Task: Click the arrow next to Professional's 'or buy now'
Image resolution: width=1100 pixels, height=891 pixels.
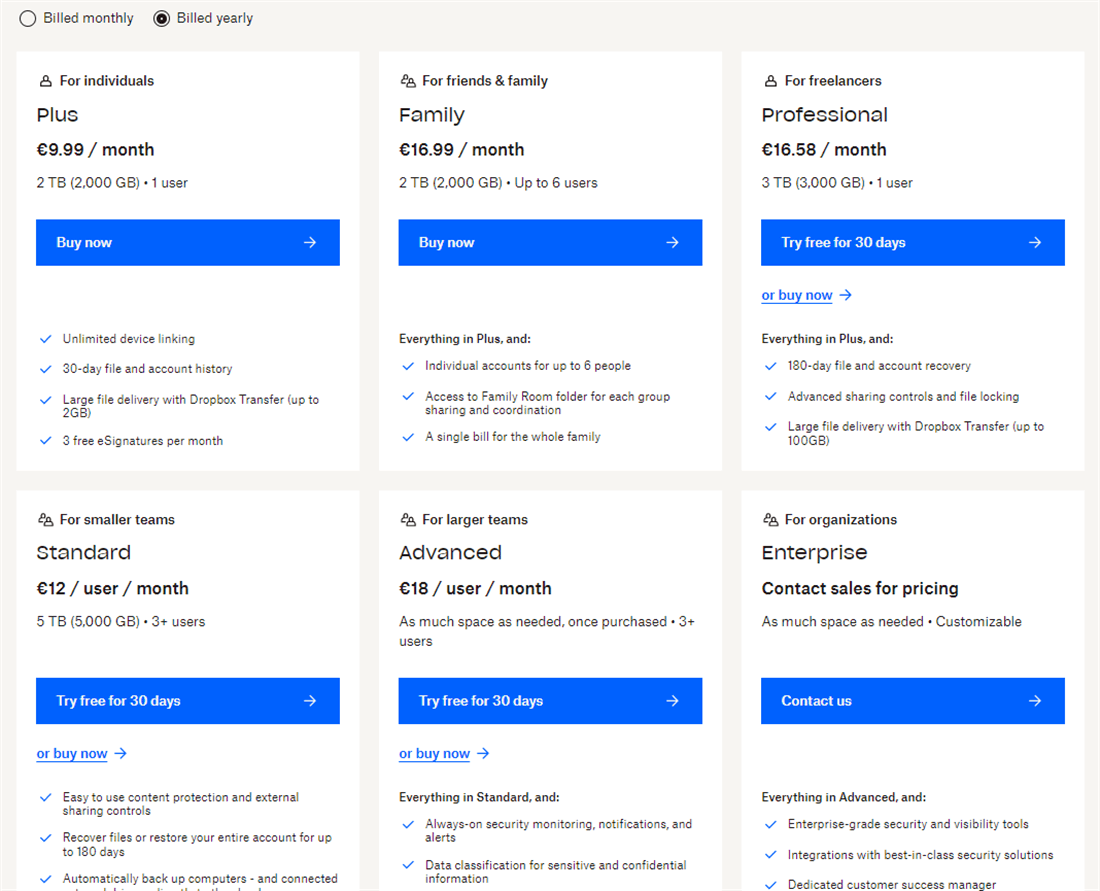Action: pos(846,295)
